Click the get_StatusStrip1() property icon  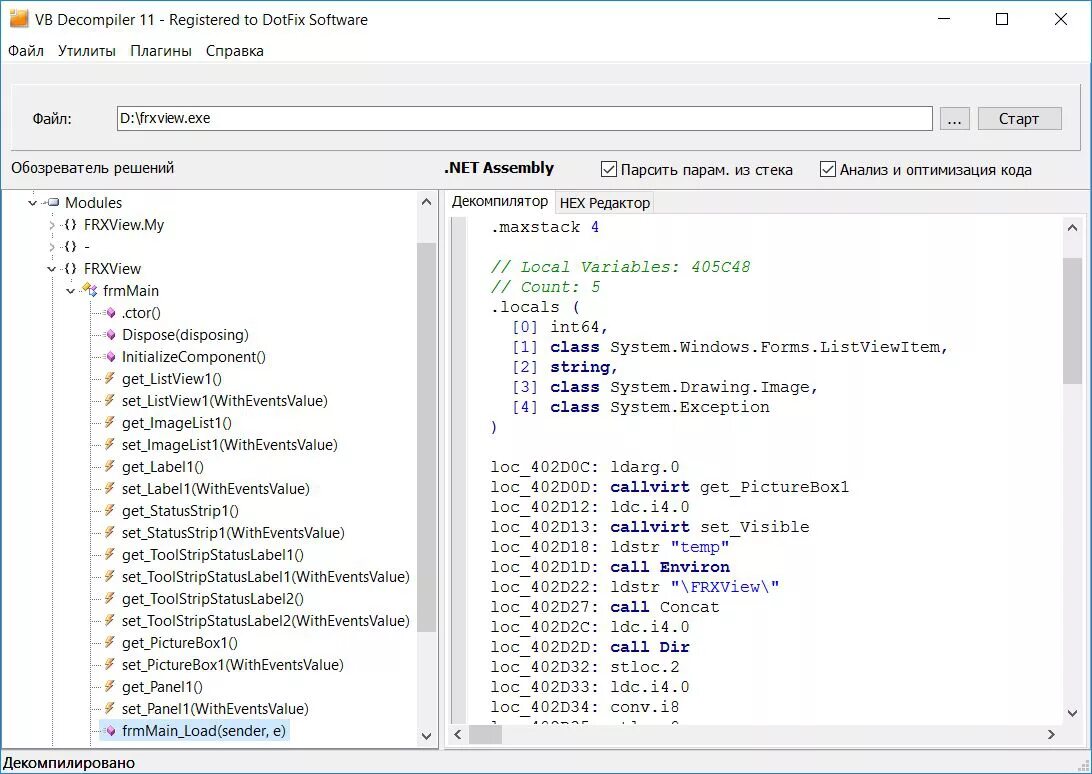[x=110, y=511]
